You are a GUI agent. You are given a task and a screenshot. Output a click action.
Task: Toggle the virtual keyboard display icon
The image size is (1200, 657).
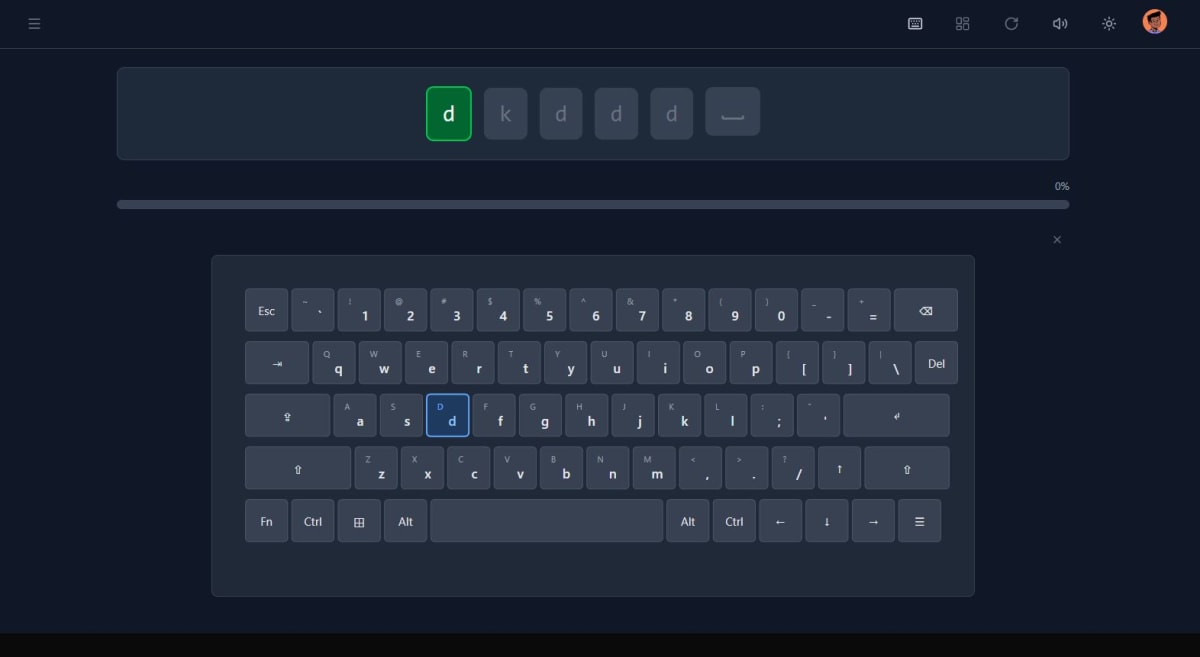pyautogui.click(x=915, y=23)
